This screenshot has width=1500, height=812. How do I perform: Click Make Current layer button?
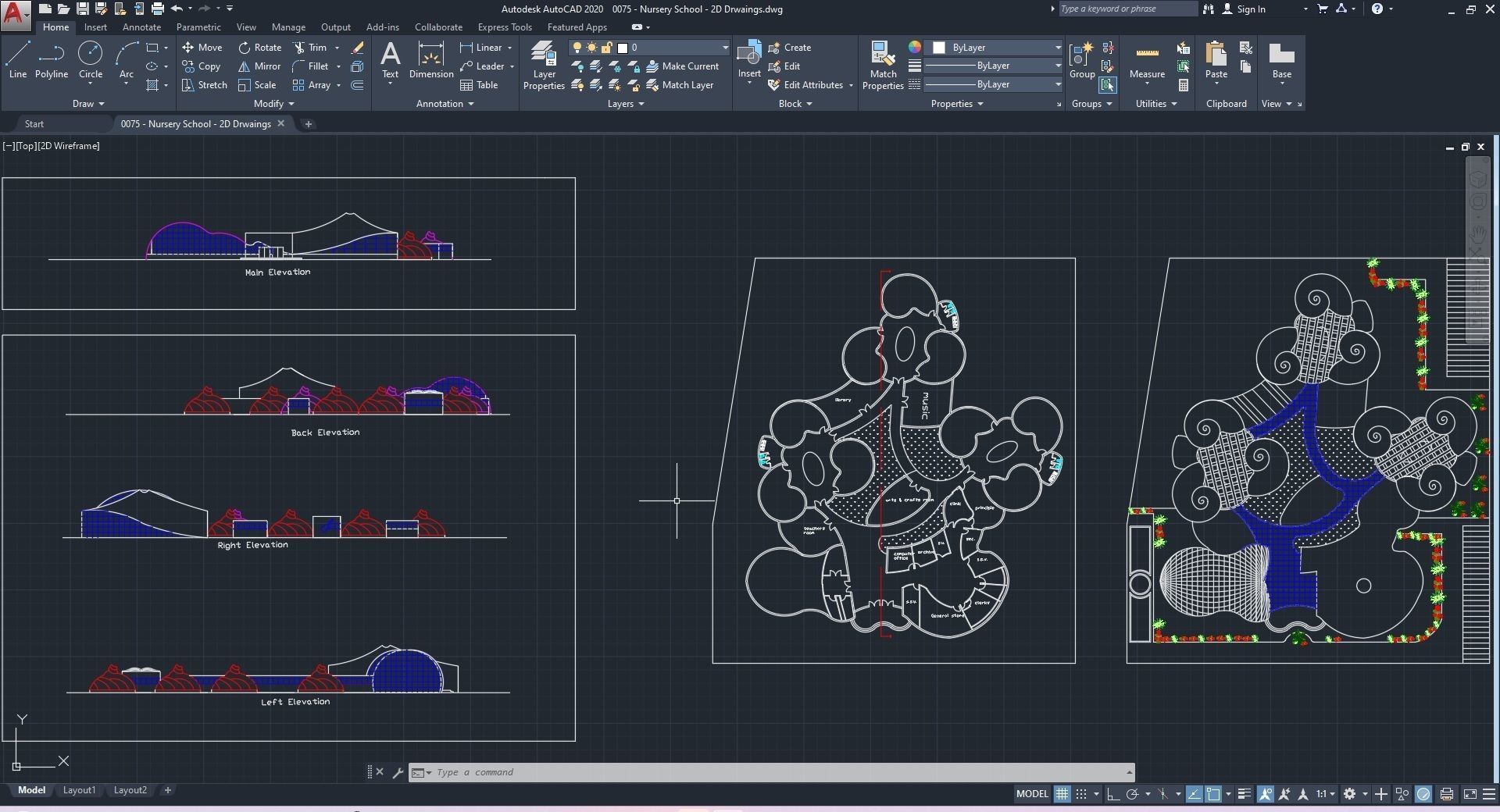pos(682,66)
